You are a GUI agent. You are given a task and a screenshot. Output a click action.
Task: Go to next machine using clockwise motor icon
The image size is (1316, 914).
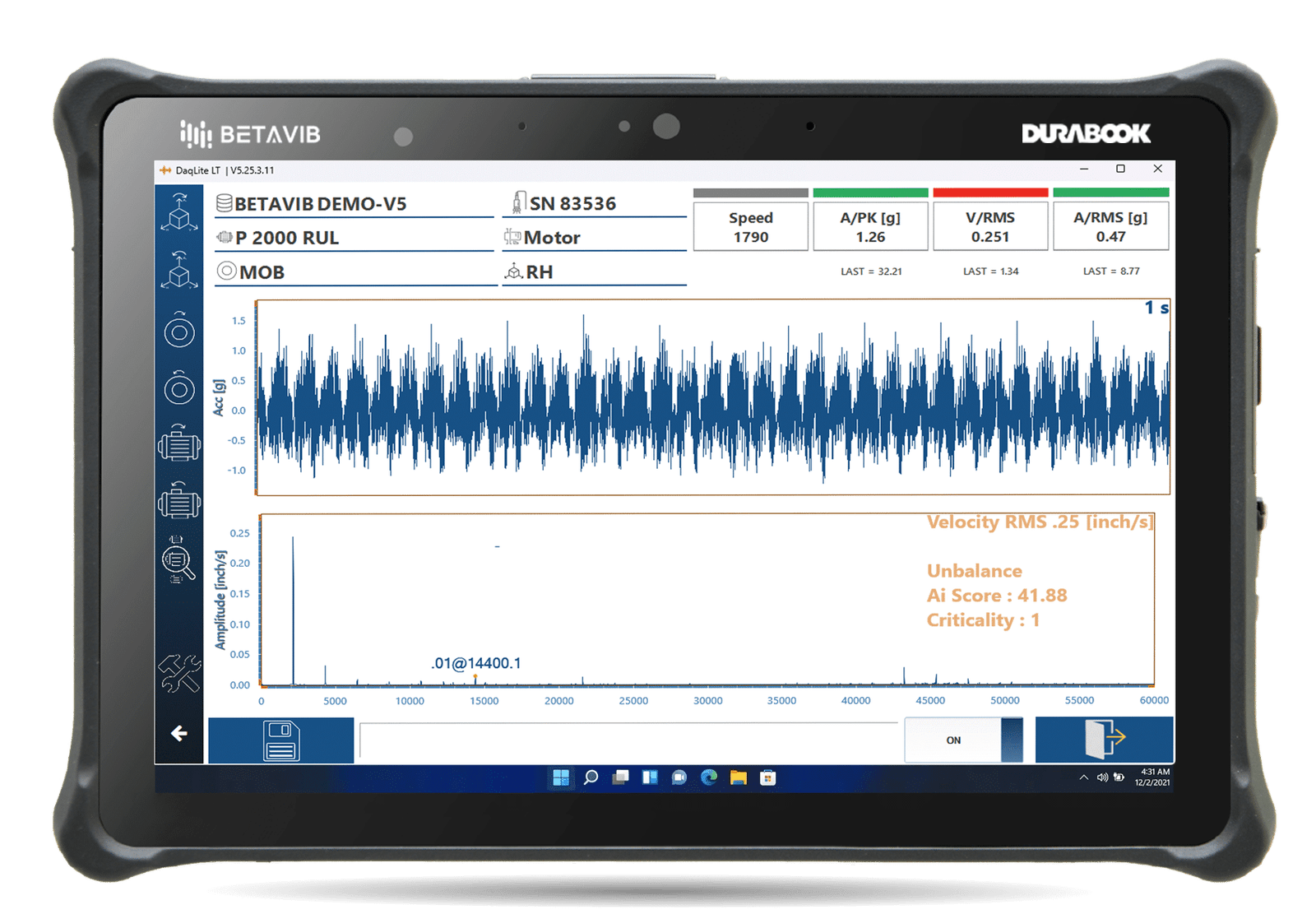(x=179, y=443)
